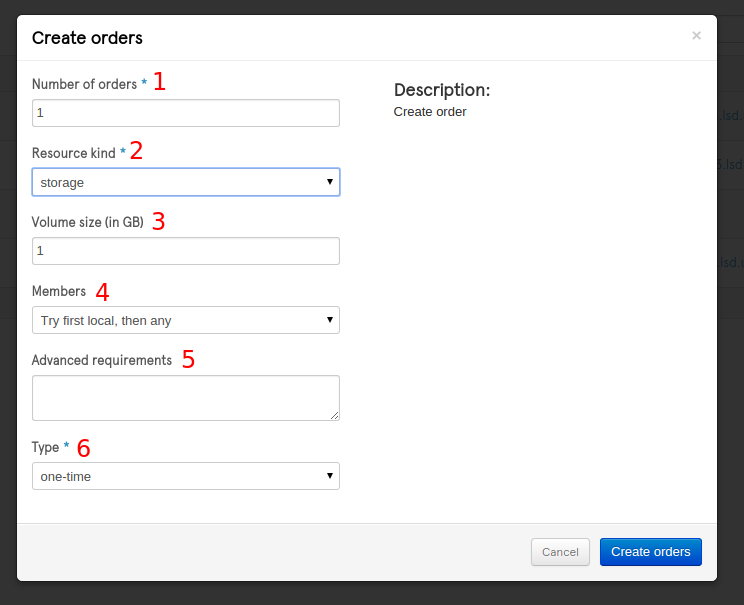Image resolution: width=744 pixels, height=605 pixels.
Task: Click the Number of orders label
Action: coord(84,84)
